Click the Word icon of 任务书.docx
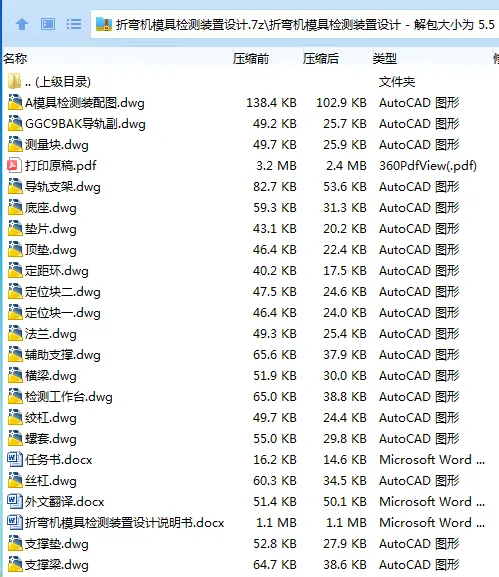This screenshot has height=577, width=499. tap(15, 459)
